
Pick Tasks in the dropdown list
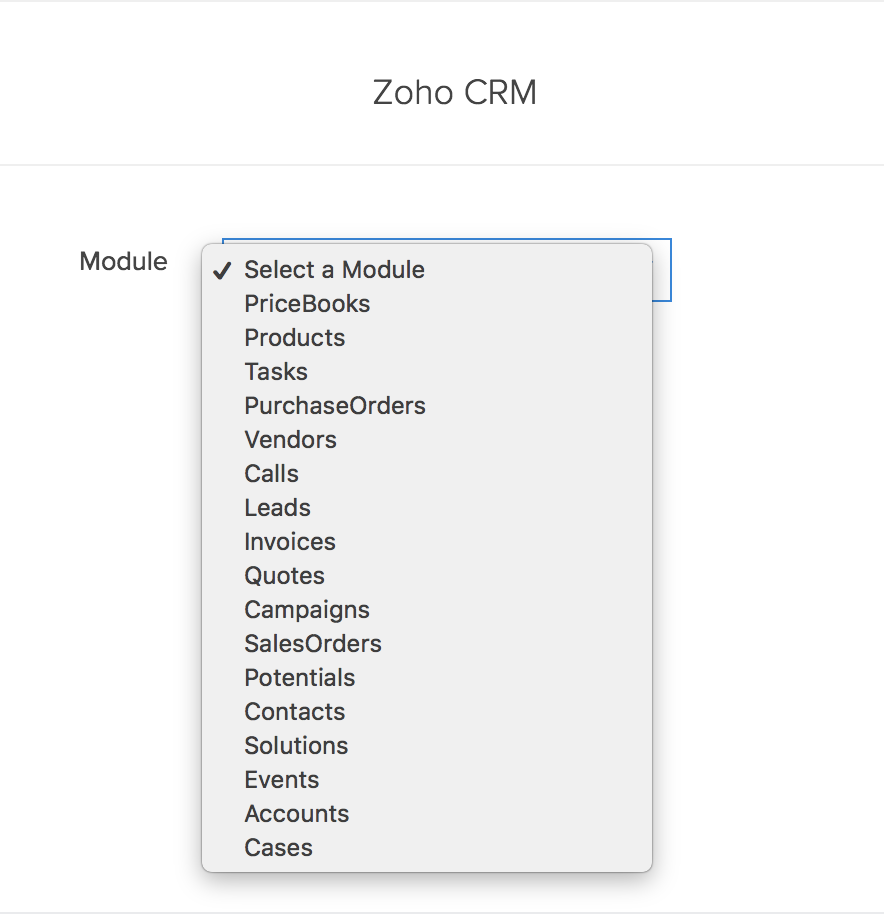point(276,372)
